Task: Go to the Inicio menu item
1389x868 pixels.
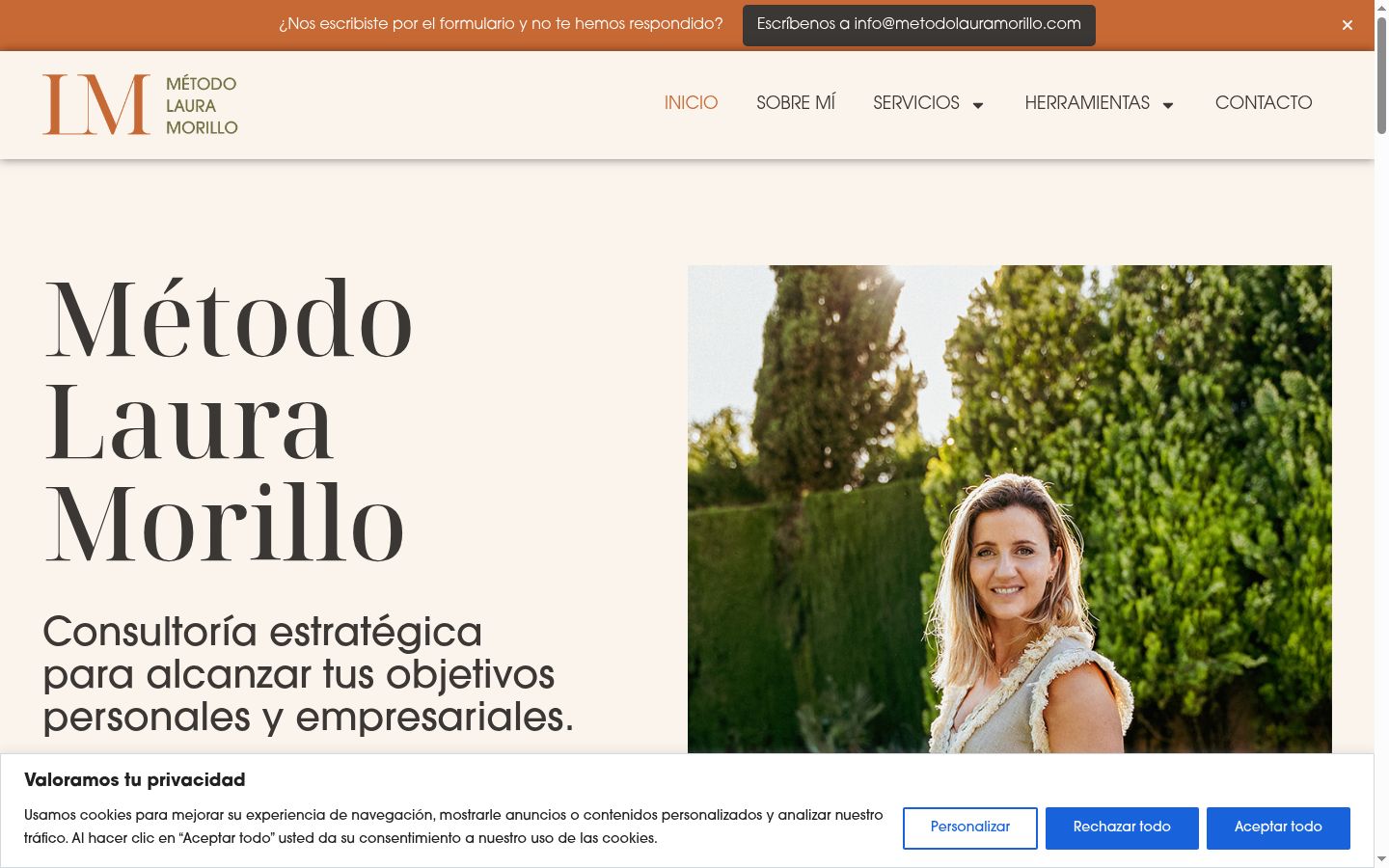Action: pyautogui.click(x=691, y=103)
